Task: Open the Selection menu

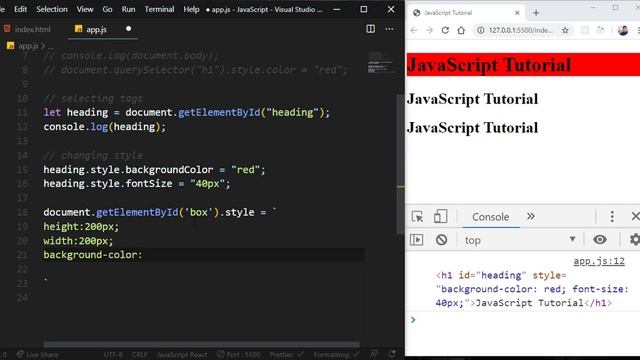Action: click(52, 9)
